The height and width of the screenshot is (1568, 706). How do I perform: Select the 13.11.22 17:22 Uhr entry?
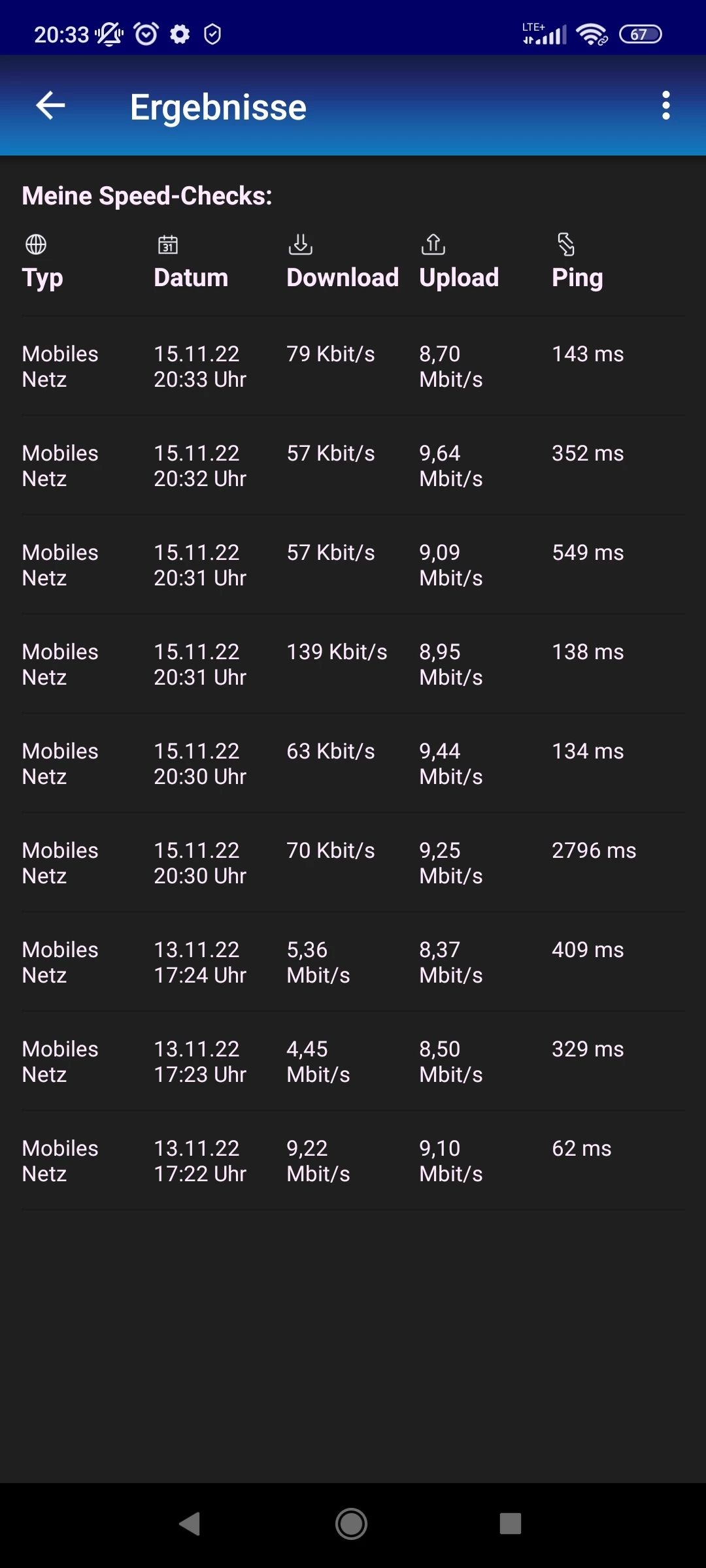click(353, 1161)
